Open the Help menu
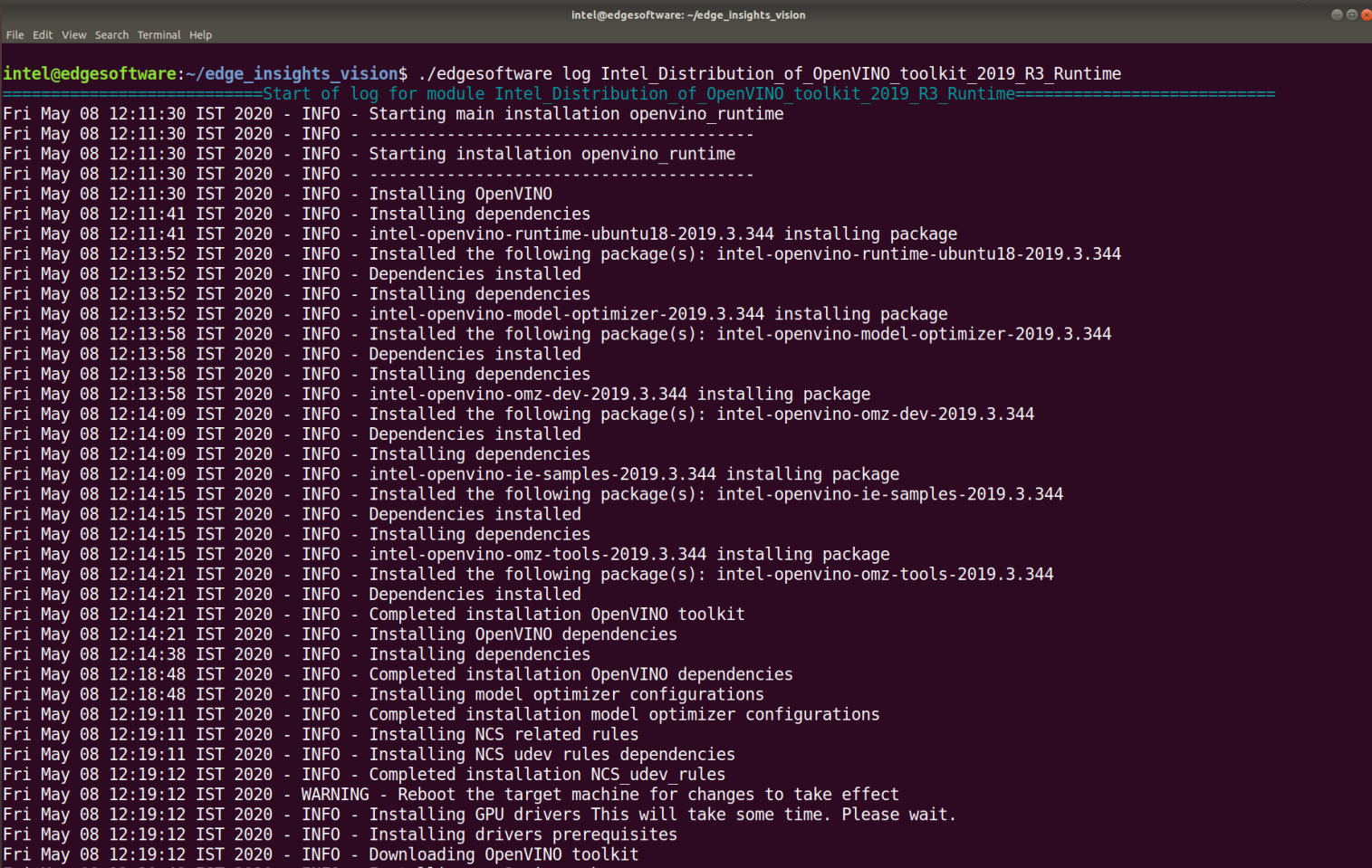 coord(200,35)
